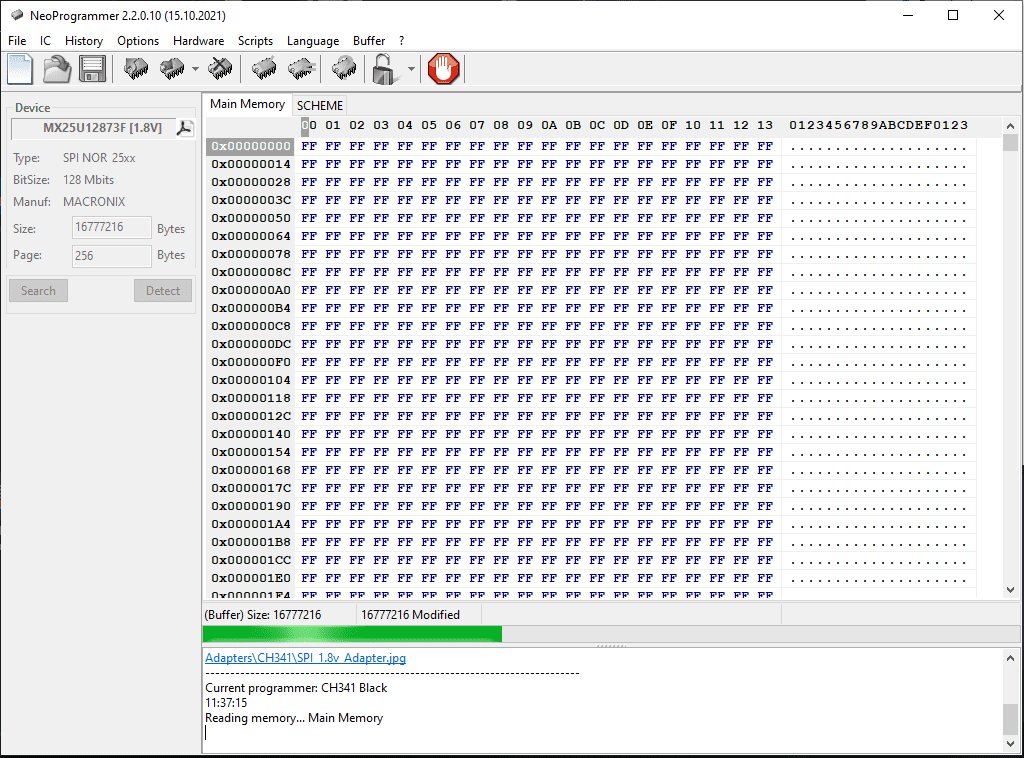Open the Options menu
The image size is (1024, 758).
pos(138,40)
